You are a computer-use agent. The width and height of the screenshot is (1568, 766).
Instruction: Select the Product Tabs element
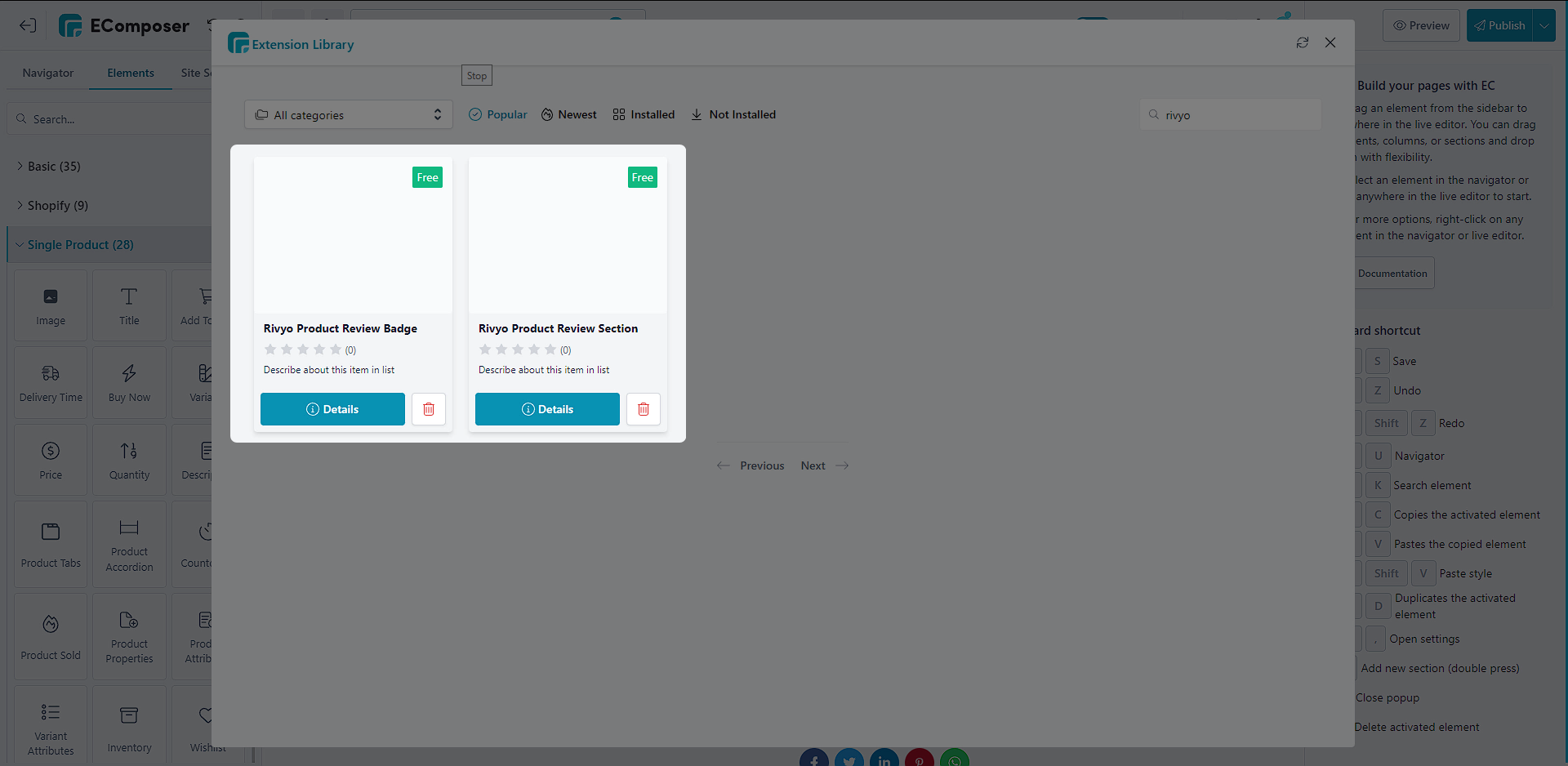(x=51, y=545)
